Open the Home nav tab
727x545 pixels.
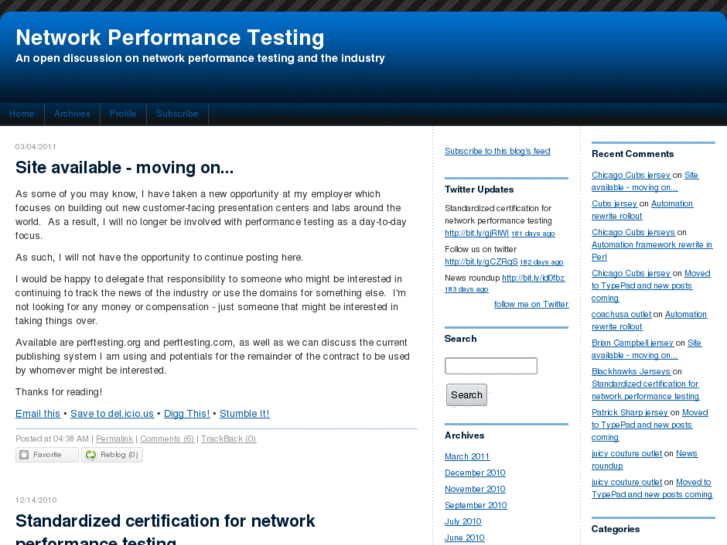(x=22, y=114)
